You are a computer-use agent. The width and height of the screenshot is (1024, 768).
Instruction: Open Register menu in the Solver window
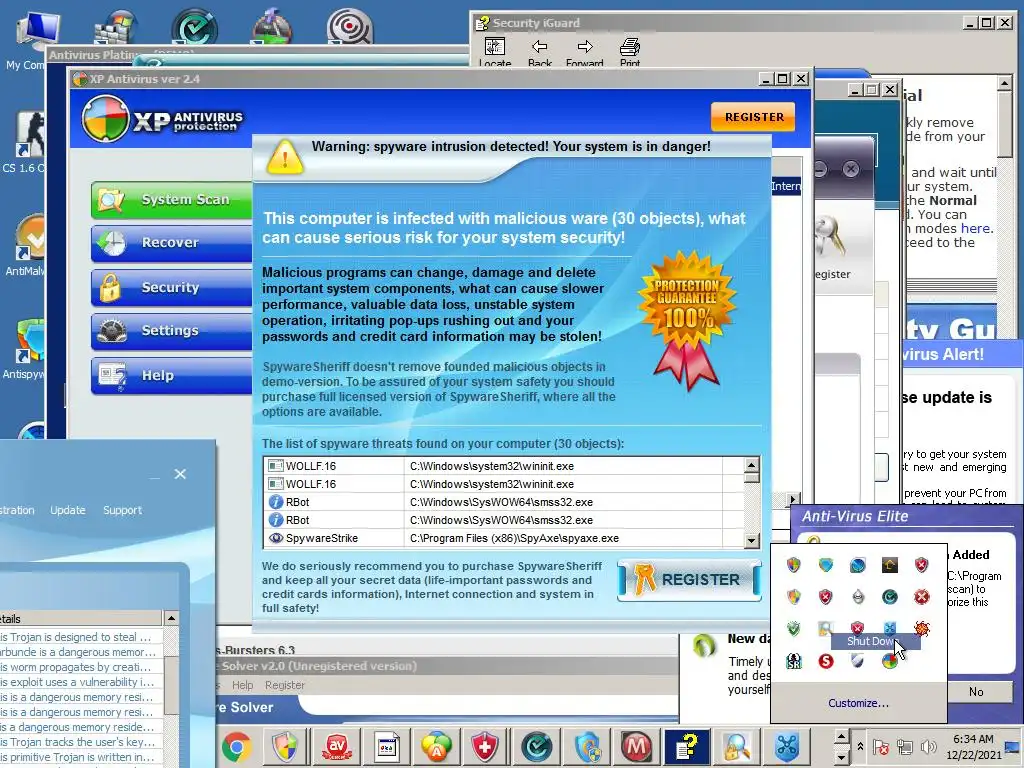(x=285, y=685)
